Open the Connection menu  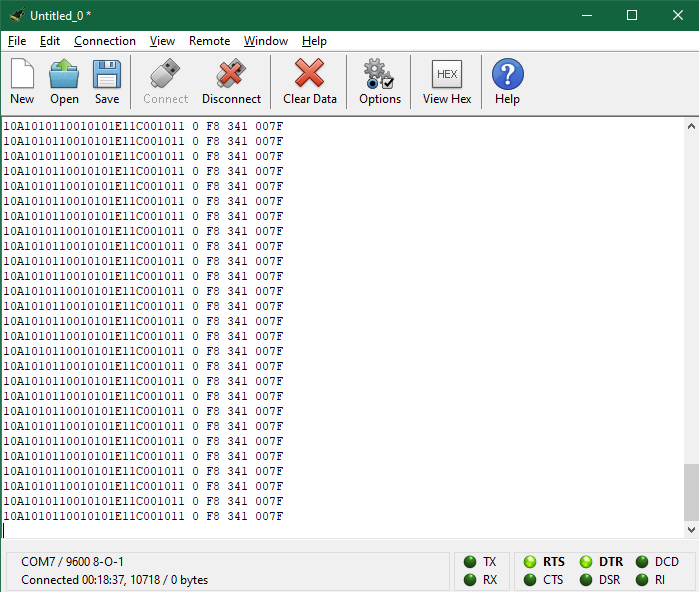(105, 41)
